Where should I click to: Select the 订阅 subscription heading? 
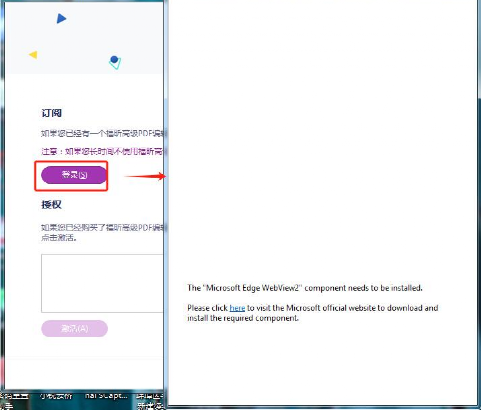[51, 113]
